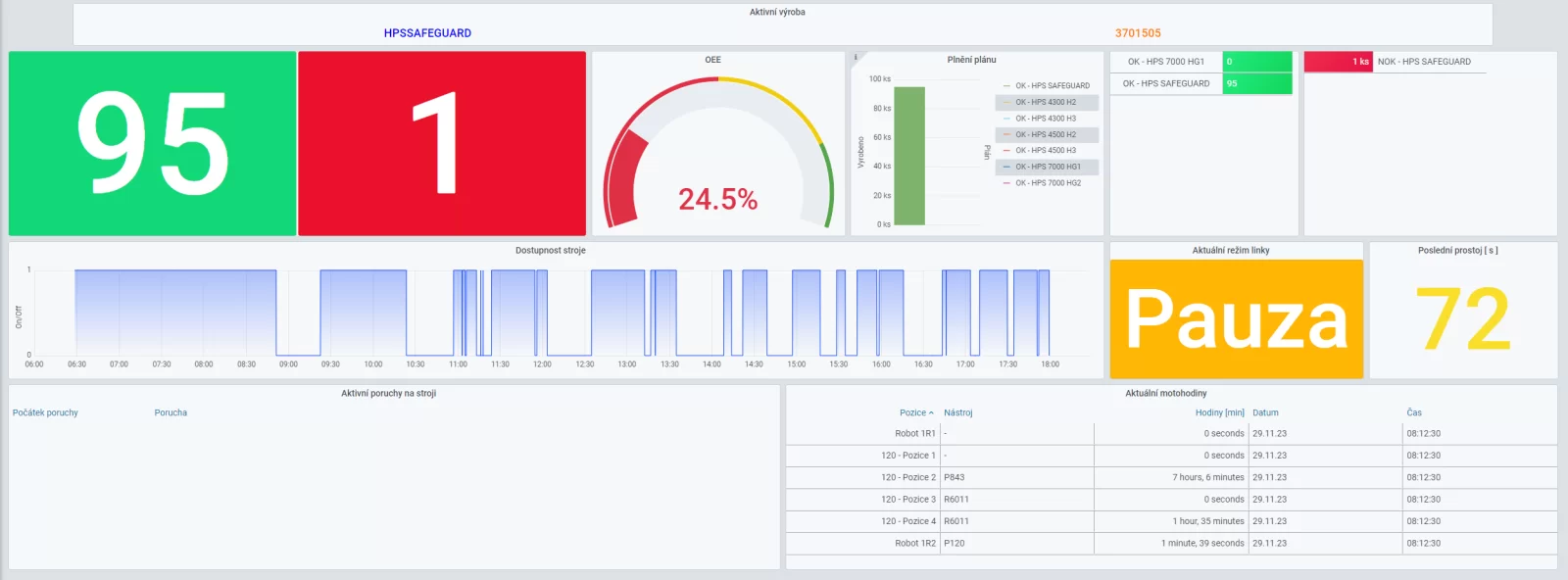Toggle OK - HPS 7000 HG1 legend series
The width and height of the screenshot is (1568, 580).
[x=1048, y=167]
